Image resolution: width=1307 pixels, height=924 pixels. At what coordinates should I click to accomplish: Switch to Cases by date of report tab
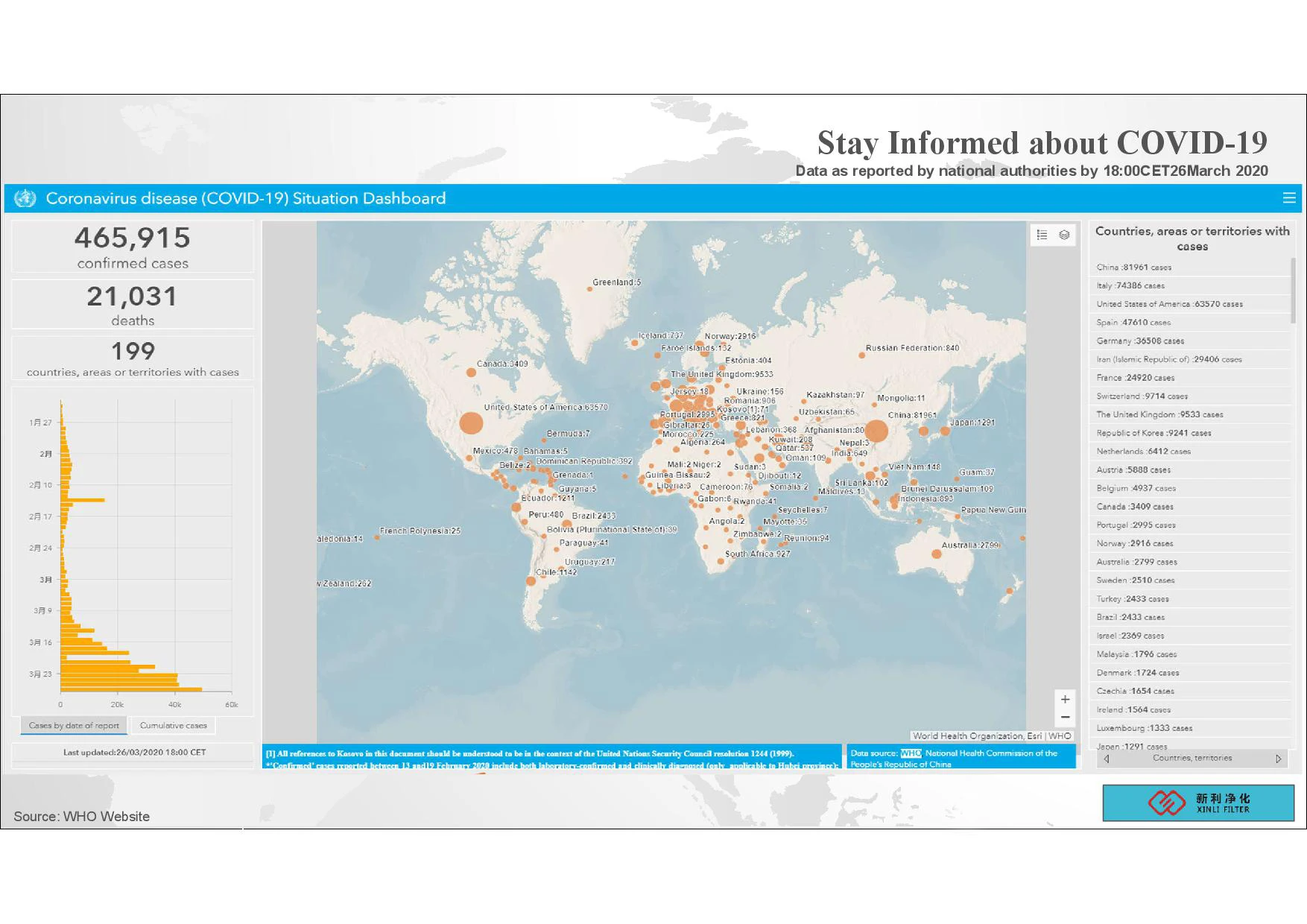tap(74, 725)
